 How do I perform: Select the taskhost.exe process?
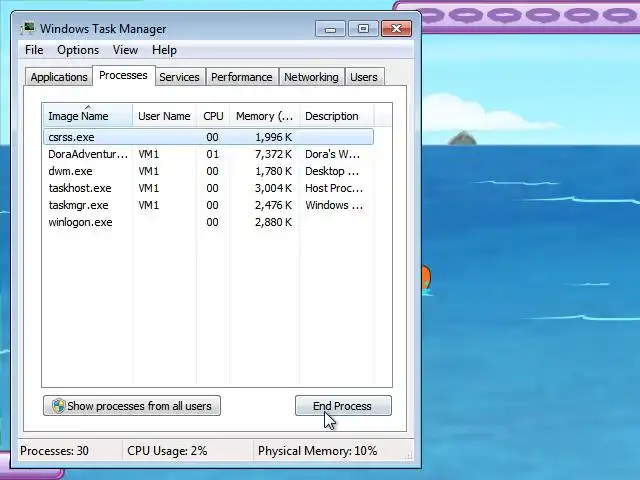click(208, 188)
